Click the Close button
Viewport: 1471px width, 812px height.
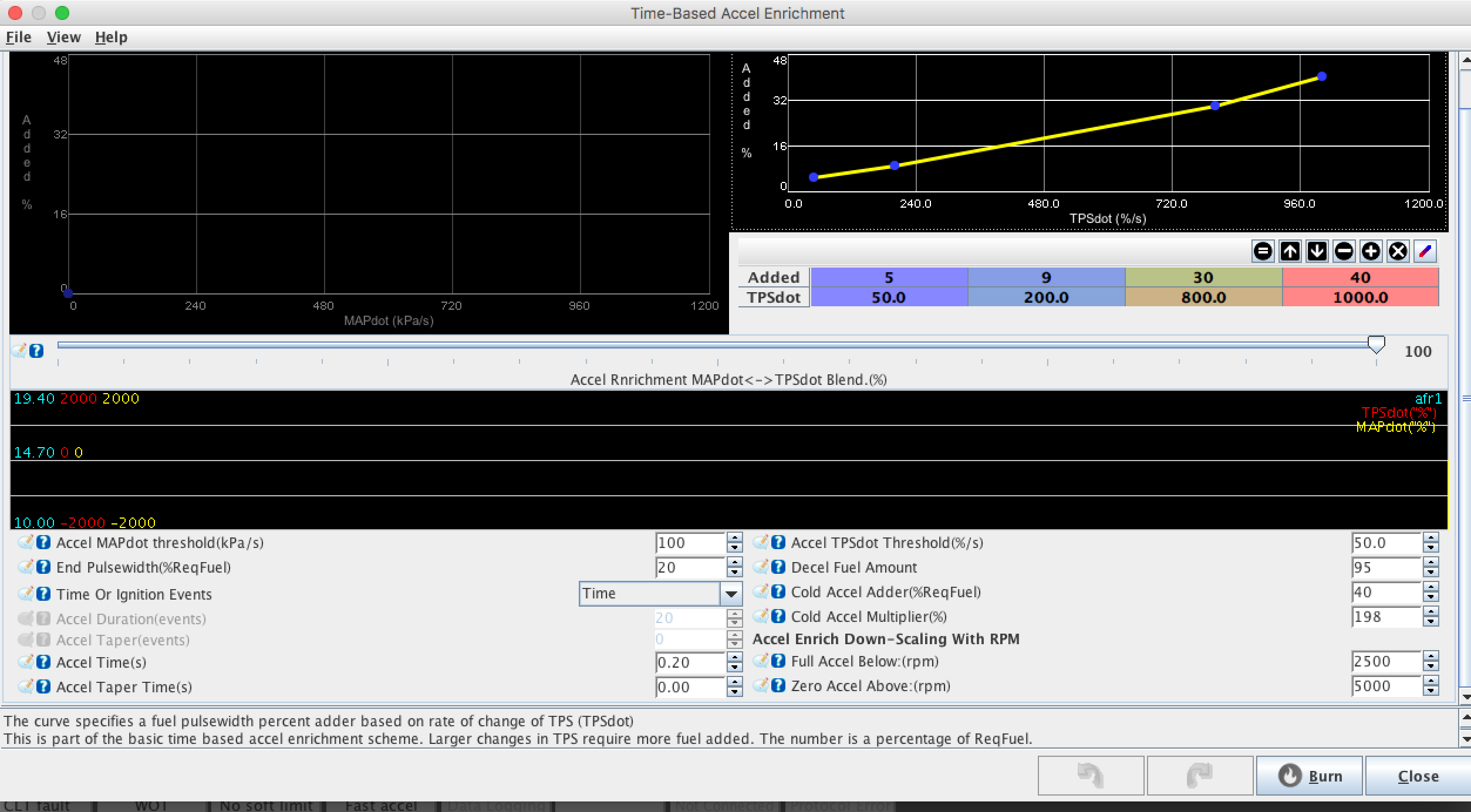(x=1418, y=776)
